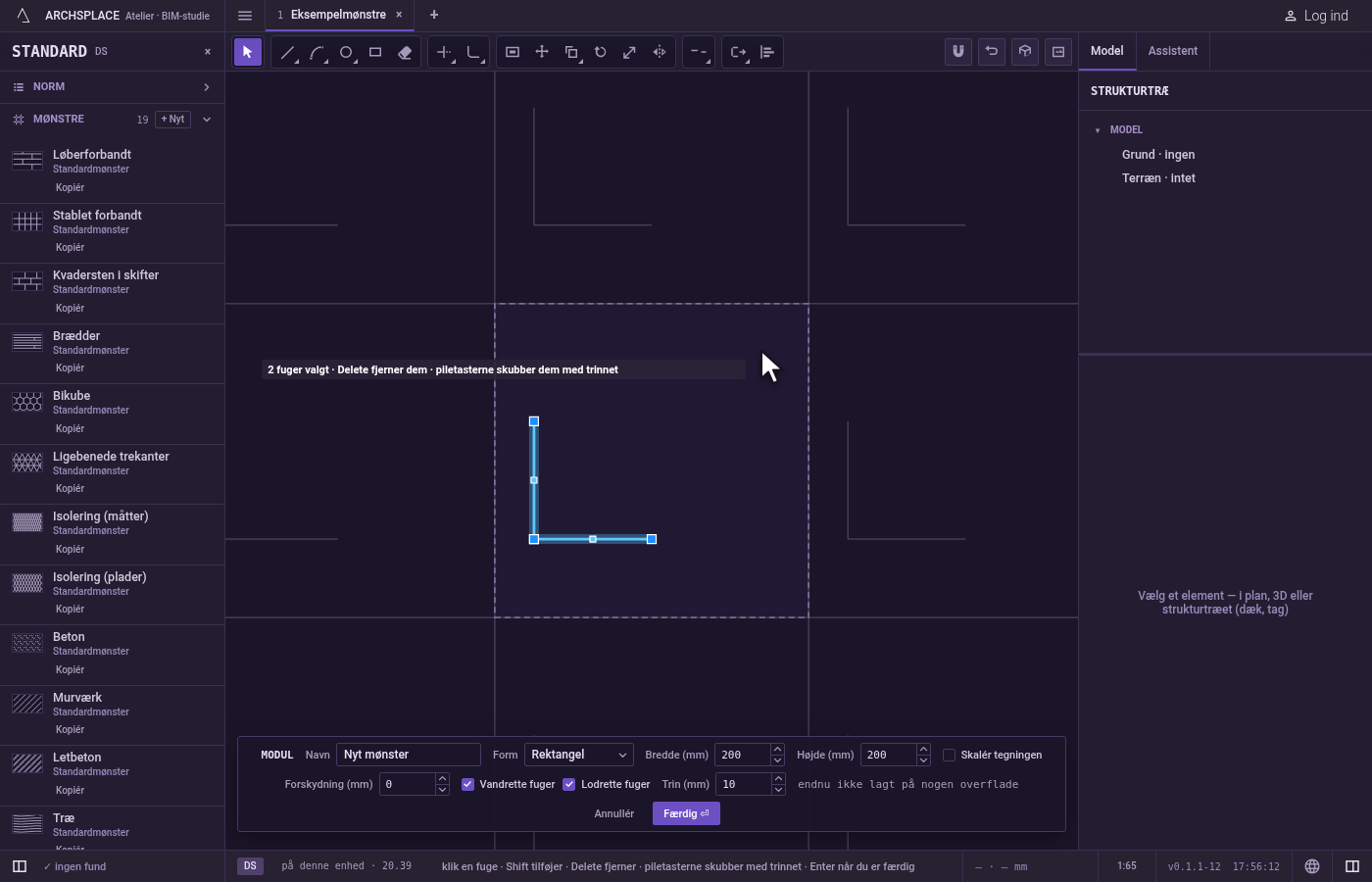Screen dimensions: 1372x882
Task: Click the globe icon in status bar
Action: pyautogui.click(x=1312, y=866)
